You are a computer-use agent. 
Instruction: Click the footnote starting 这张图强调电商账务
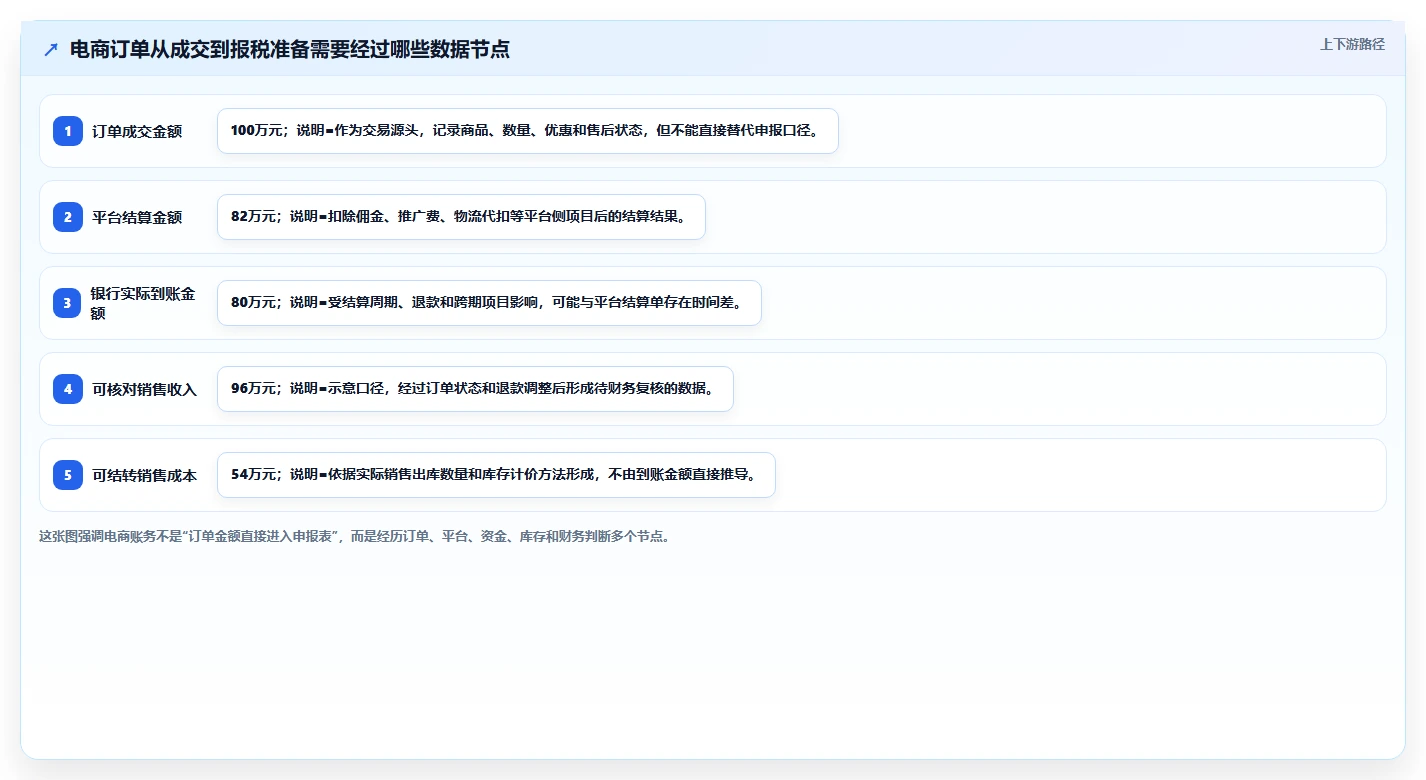point(354,536)
